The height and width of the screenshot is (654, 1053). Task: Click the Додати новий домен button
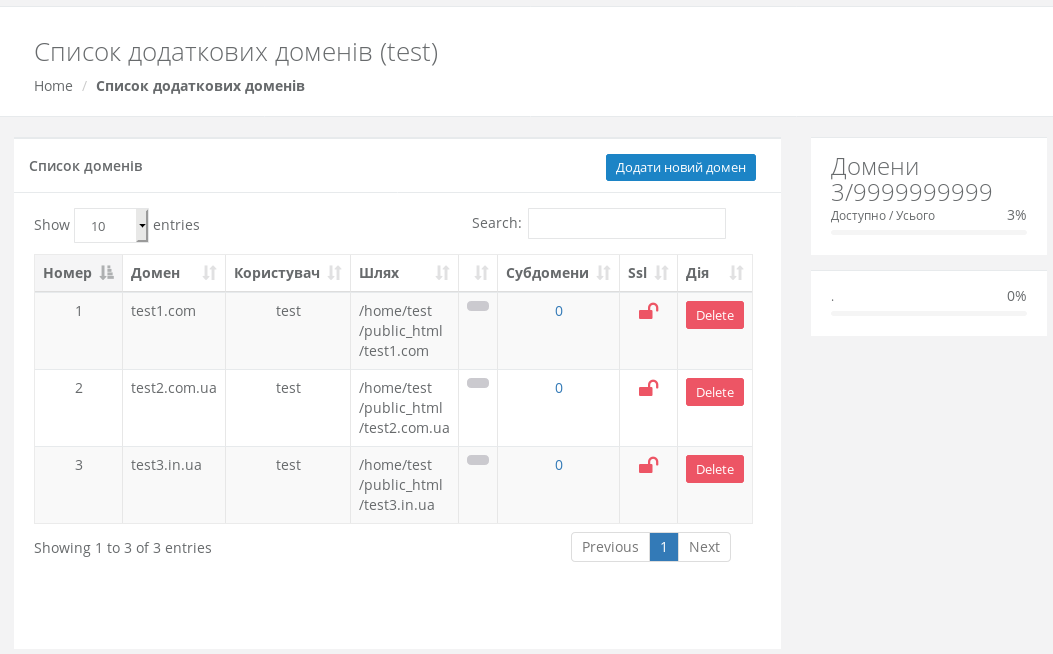click(680, 168)
